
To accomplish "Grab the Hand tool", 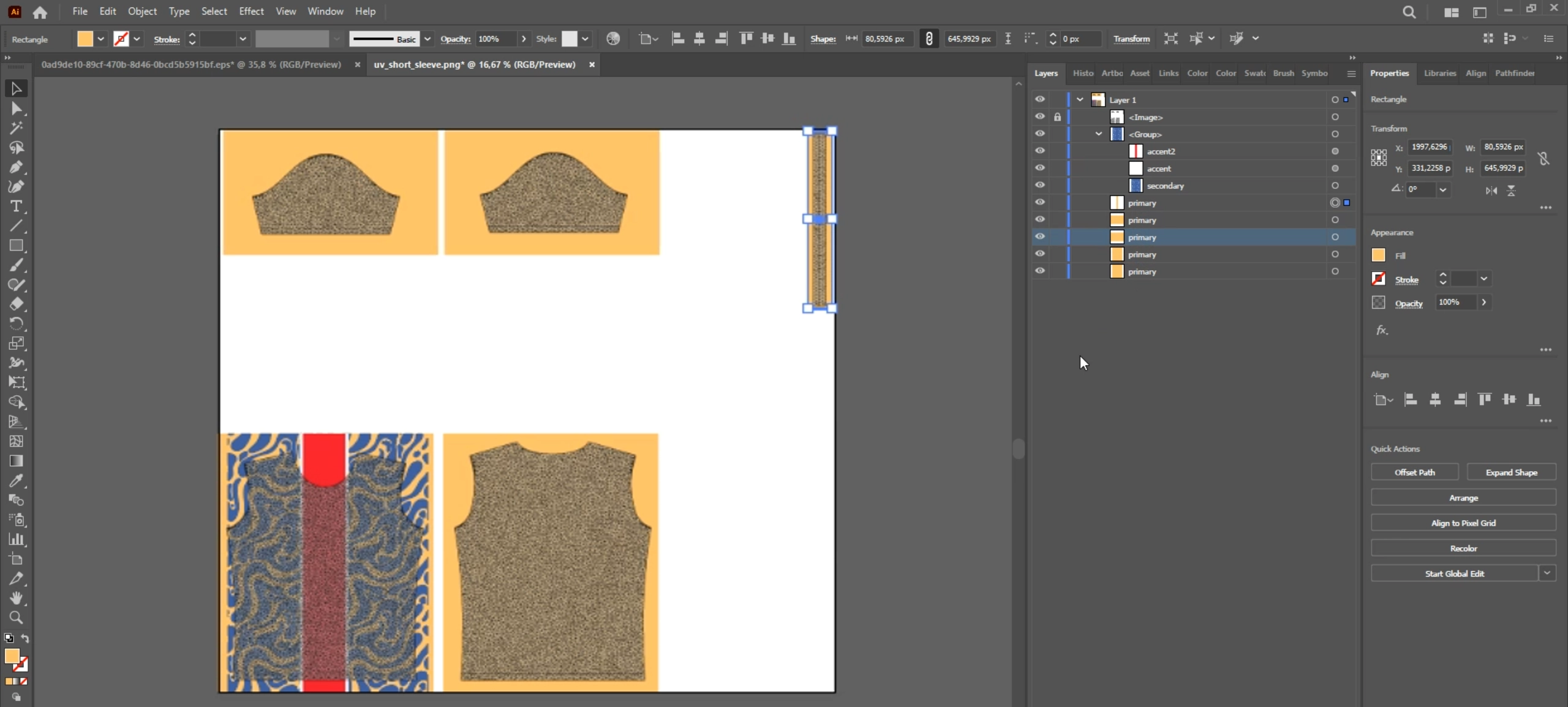I will [16, 599].
